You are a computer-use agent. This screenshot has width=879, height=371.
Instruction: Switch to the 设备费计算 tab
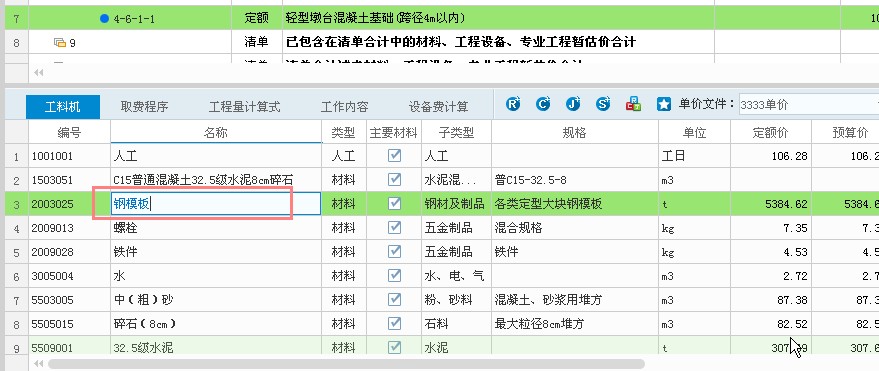pos(438,106)
